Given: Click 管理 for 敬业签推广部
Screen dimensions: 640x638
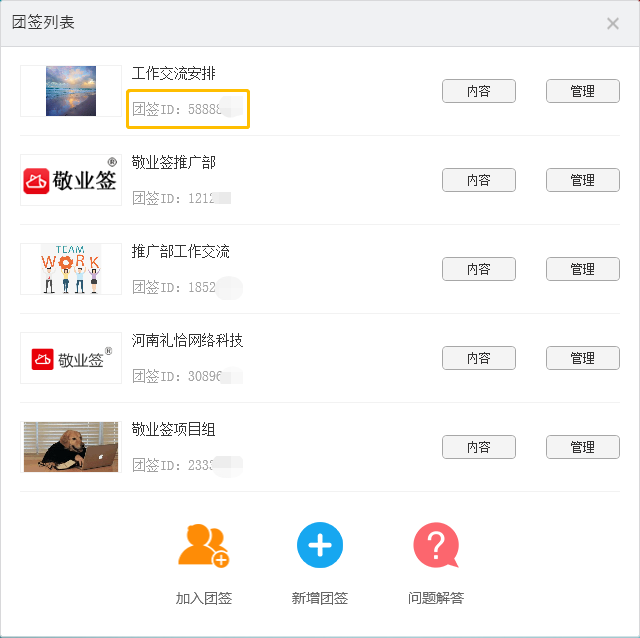Looking at the screenshot, I should 583,180.
